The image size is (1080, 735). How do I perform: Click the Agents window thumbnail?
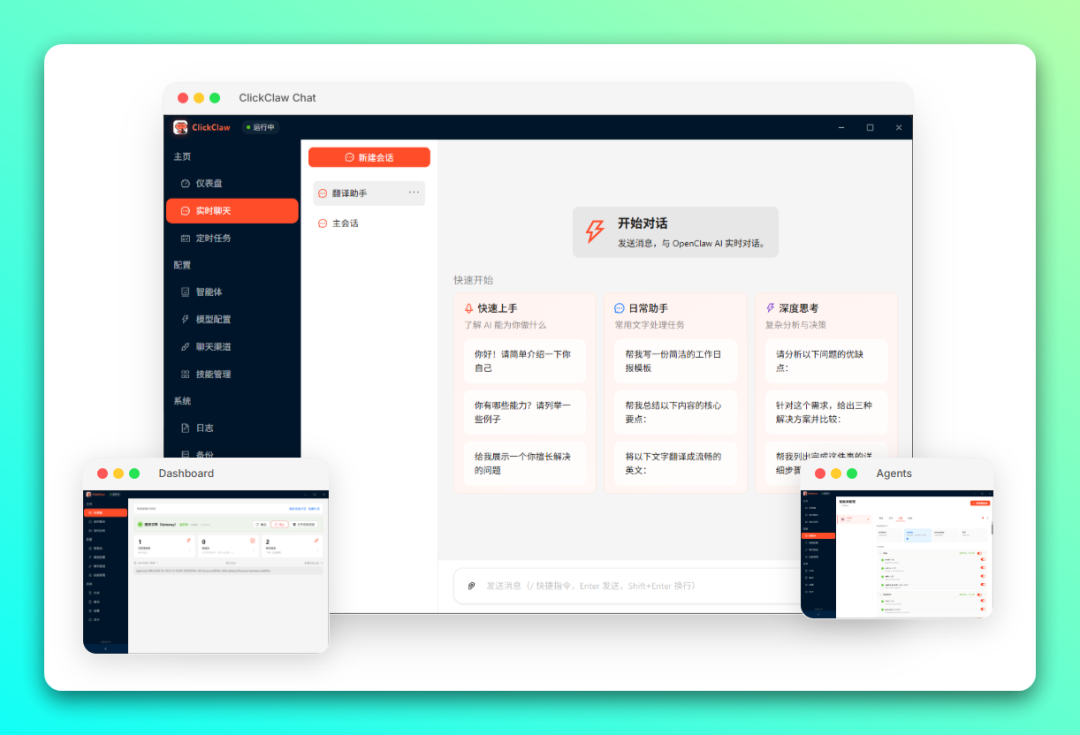point(897,538)
